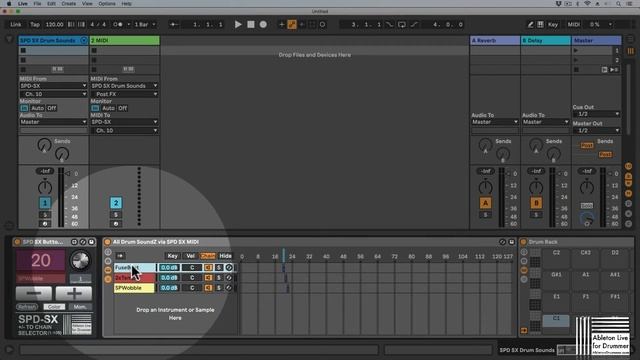Toggle MIDI arrangement overdub plus icon
This screenshot has width=640, height=360.
[x=282, y=24]
